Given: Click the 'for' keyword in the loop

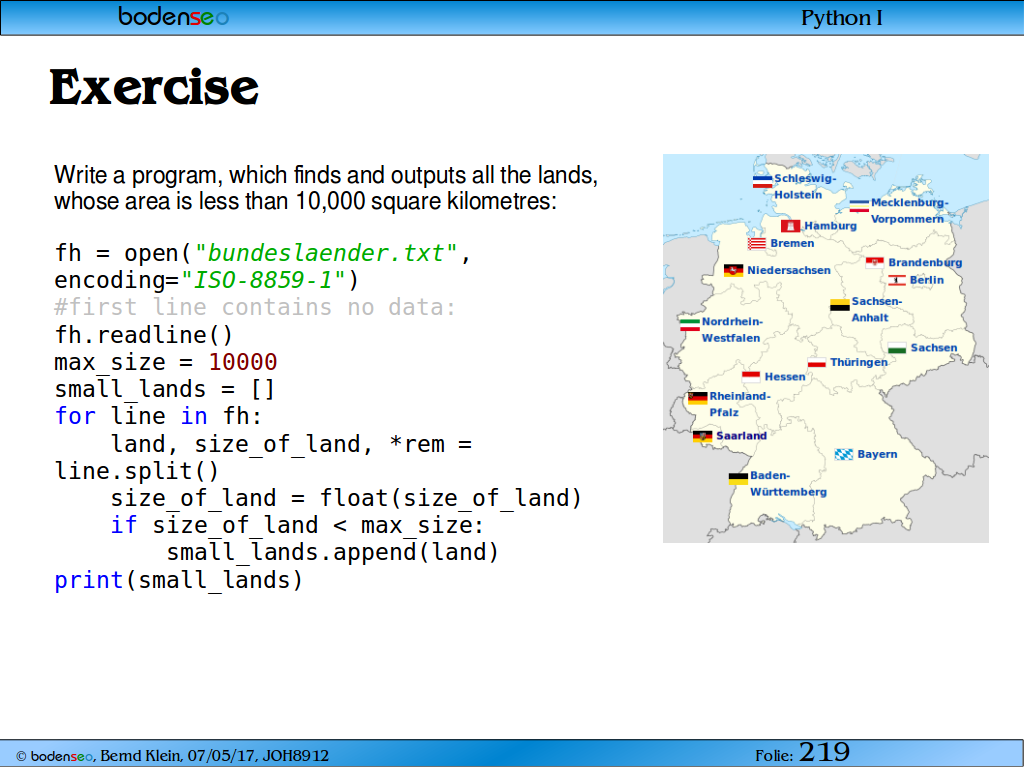Looking at the screenshot, I should point(75,416).
